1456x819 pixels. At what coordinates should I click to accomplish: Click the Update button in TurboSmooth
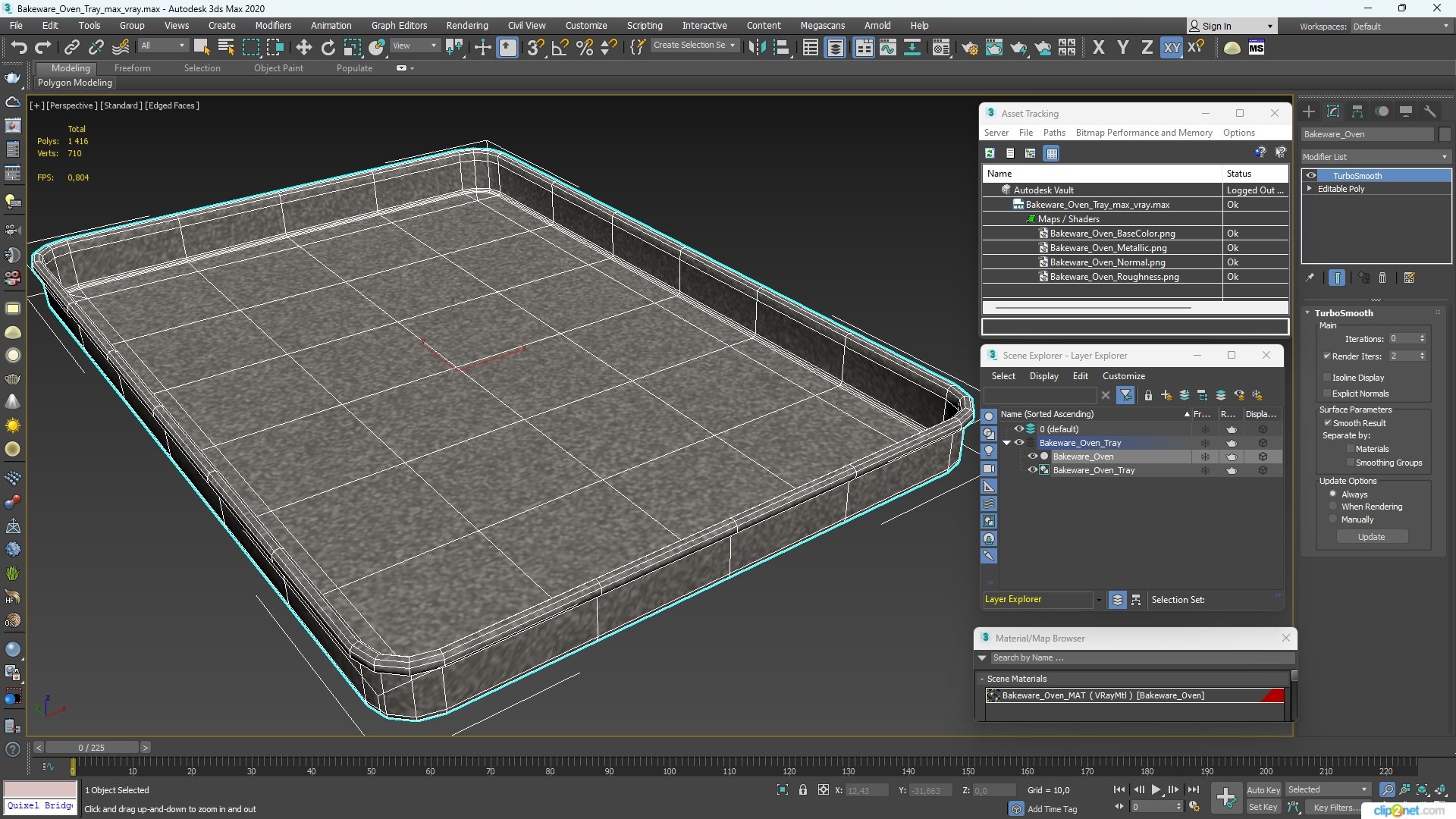click(x=1371, y=537)
